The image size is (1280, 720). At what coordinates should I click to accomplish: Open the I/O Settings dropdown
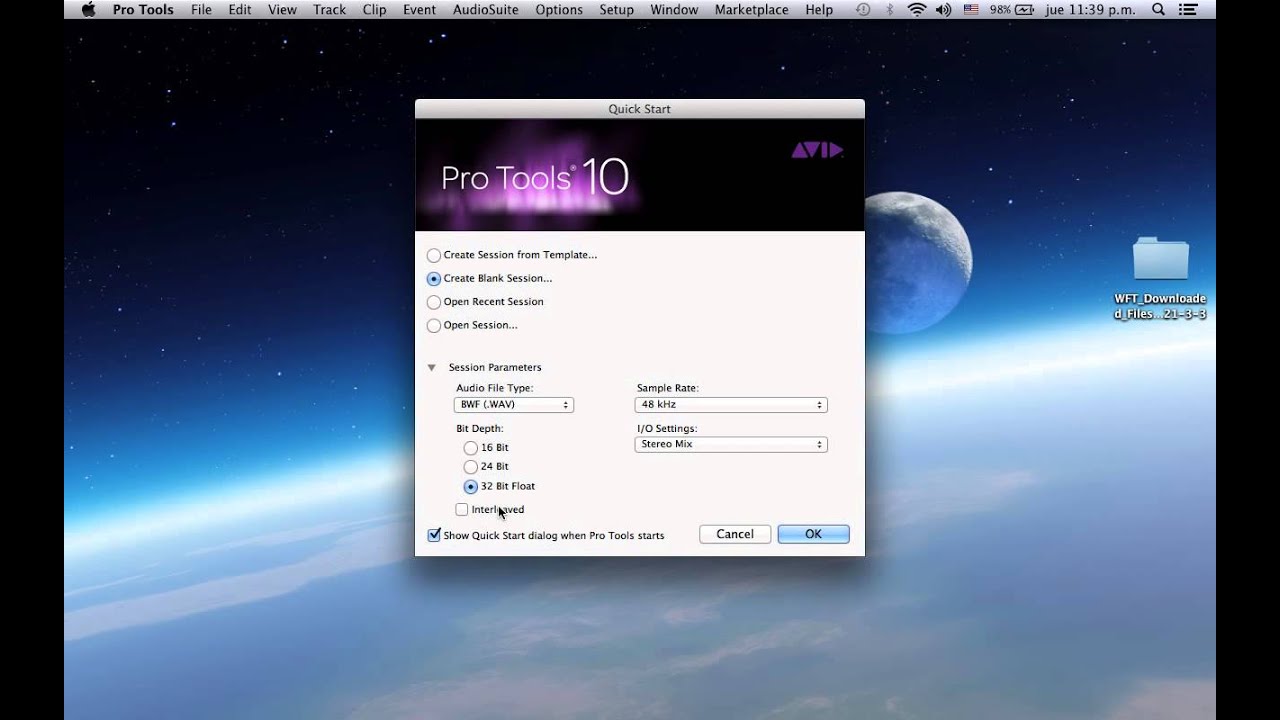[x=731, y=444]
